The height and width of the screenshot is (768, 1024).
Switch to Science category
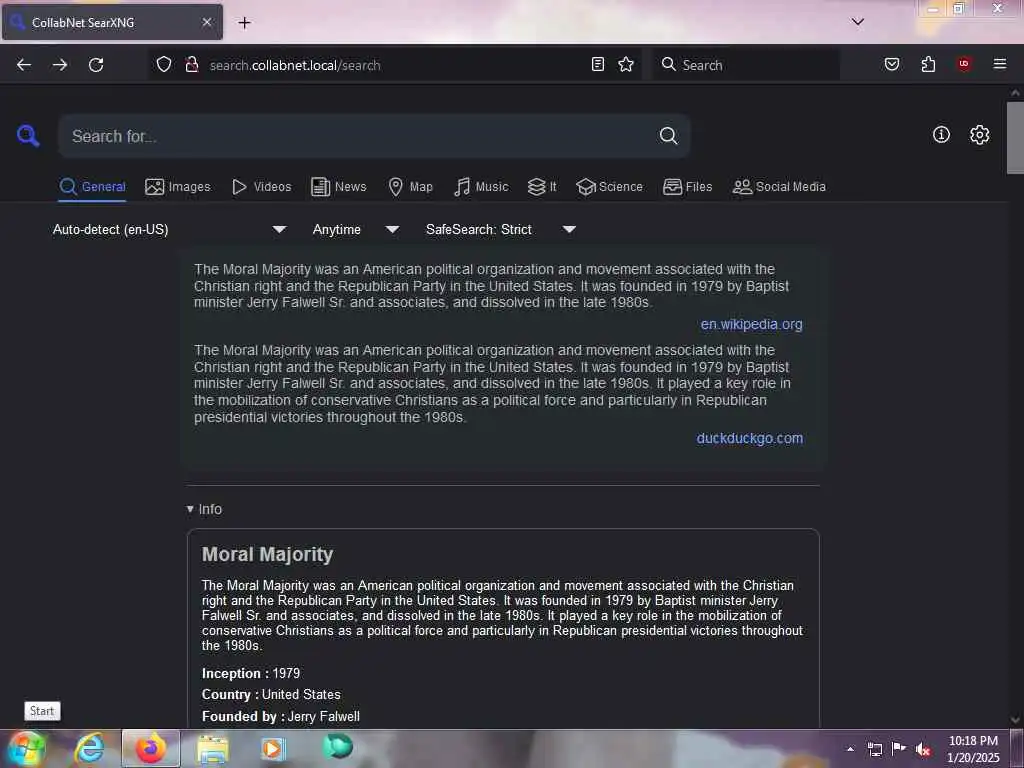609,187
